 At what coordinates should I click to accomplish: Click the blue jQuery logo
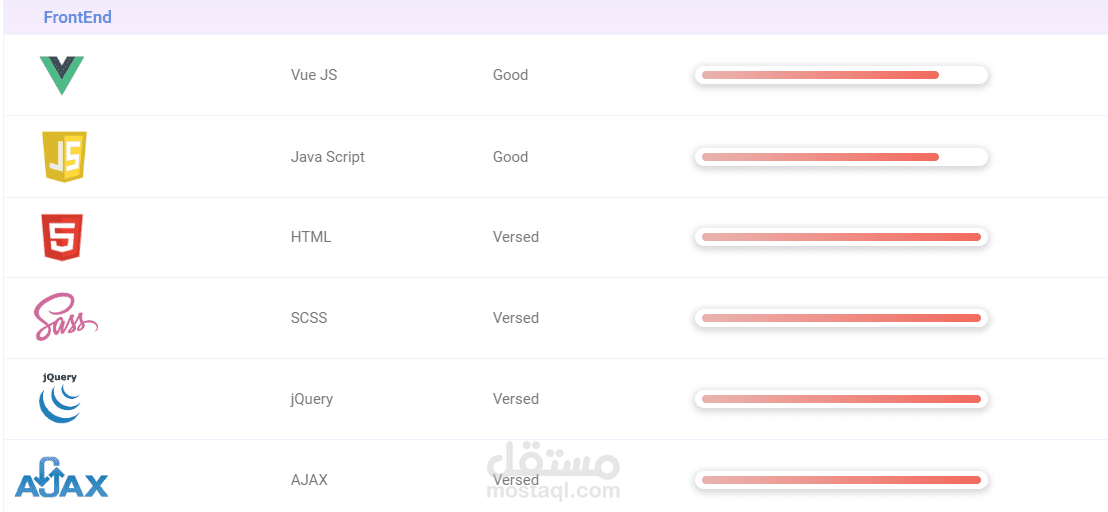(x=60, y=398)
